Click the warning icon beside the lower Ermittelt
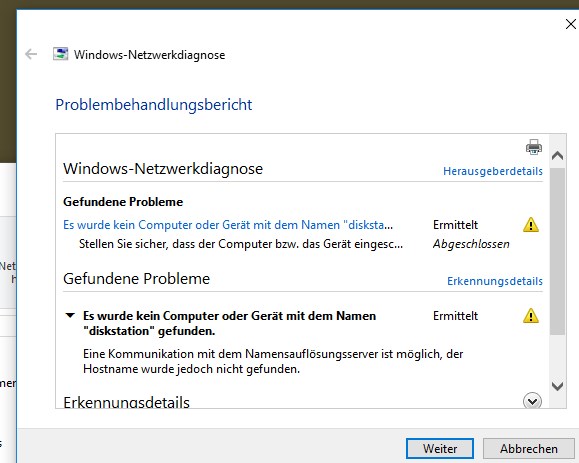The image size is (579, 463). coord(531,316)
